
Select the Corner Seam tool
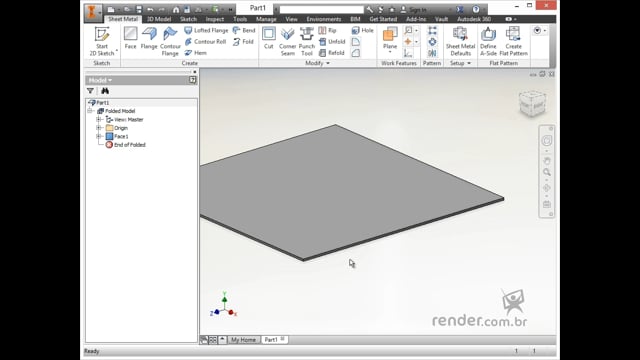coord(287,41)
